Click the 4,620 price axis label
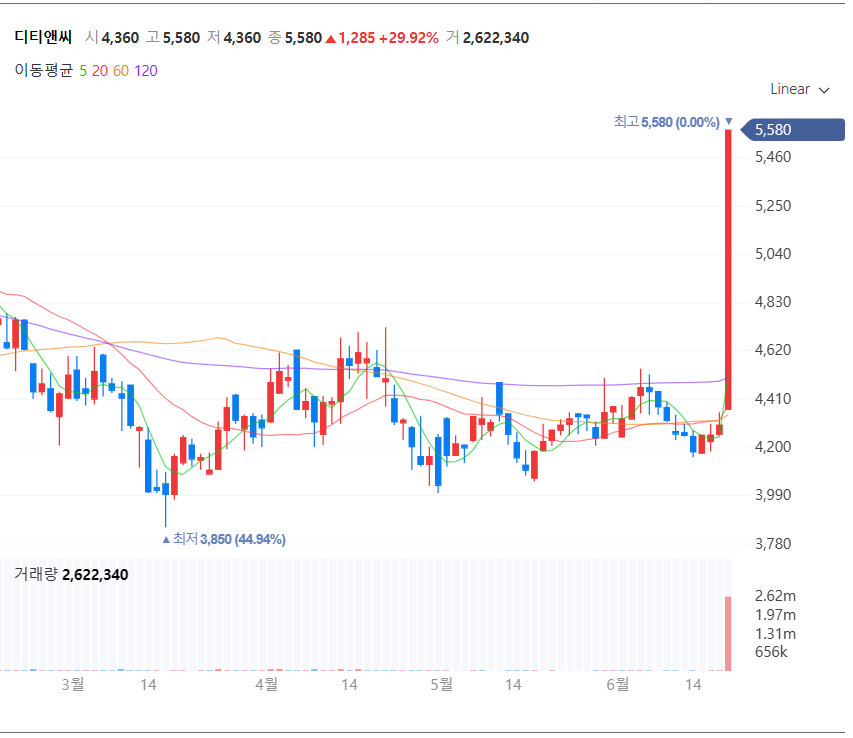This screenshot has width=853, height=738. [x=773, y=350]
